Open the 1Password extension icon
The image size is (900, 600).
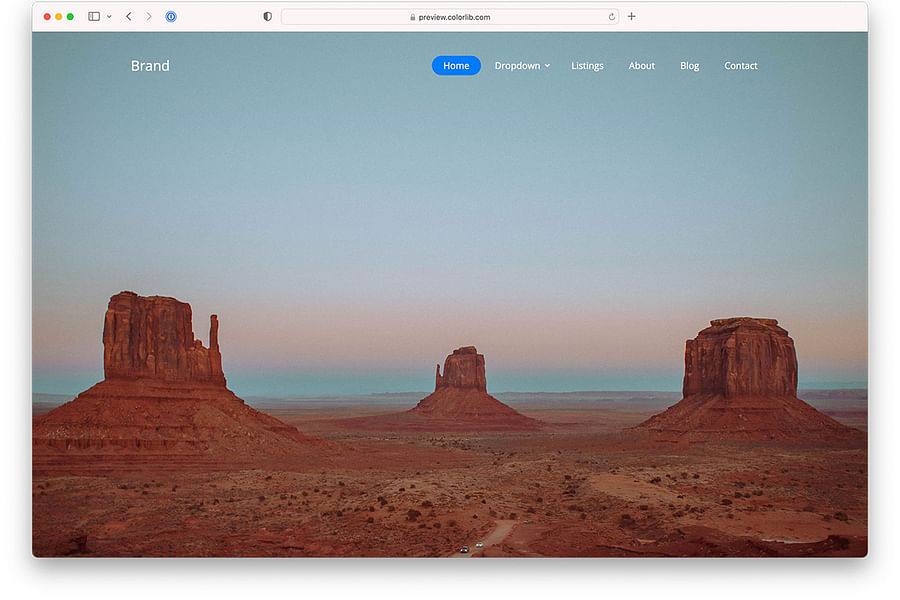pyautogui.click(x=170, y=16)
